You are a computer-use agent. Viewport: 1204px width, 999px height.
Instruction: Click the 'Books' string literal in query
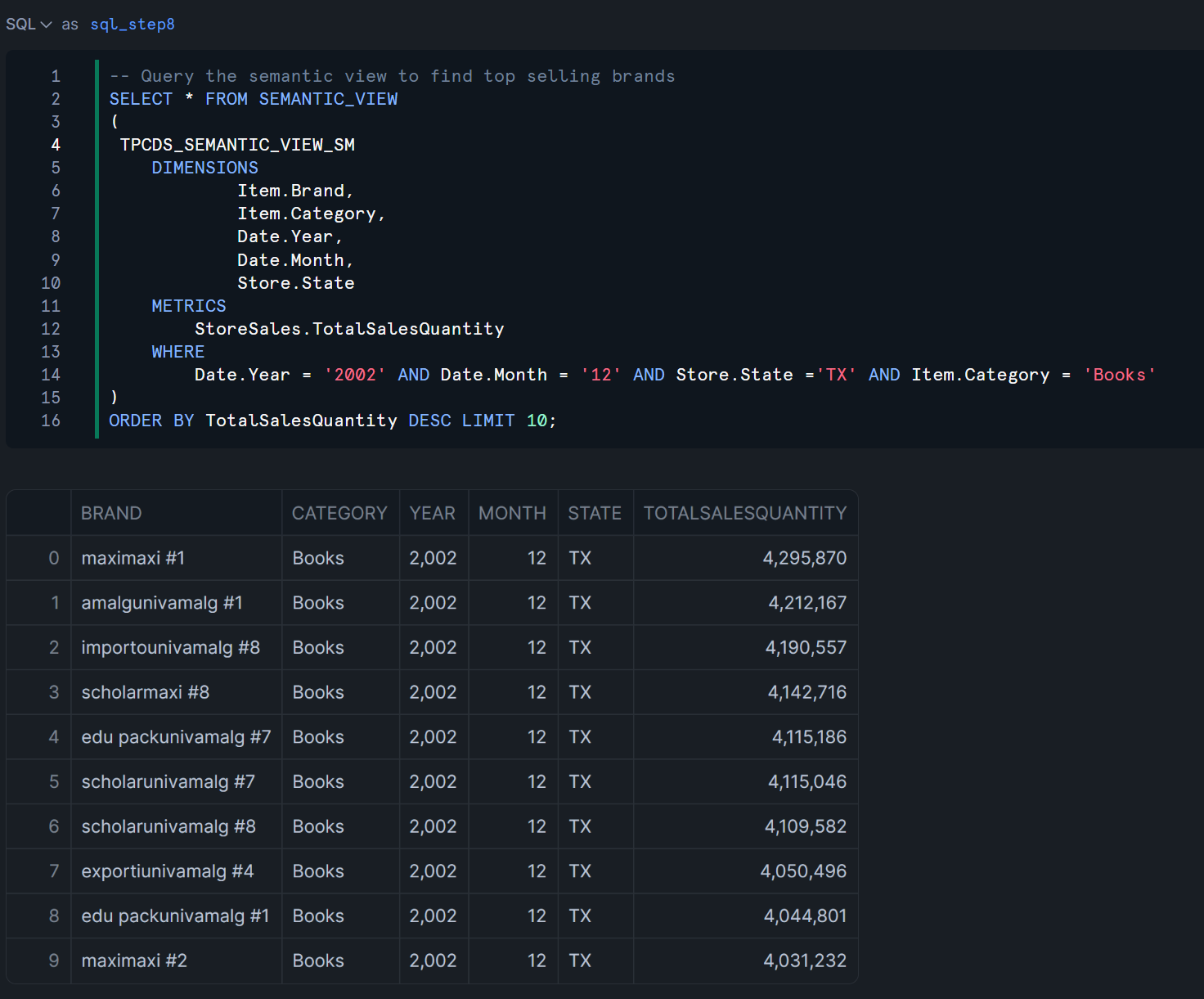point(1120,375)
